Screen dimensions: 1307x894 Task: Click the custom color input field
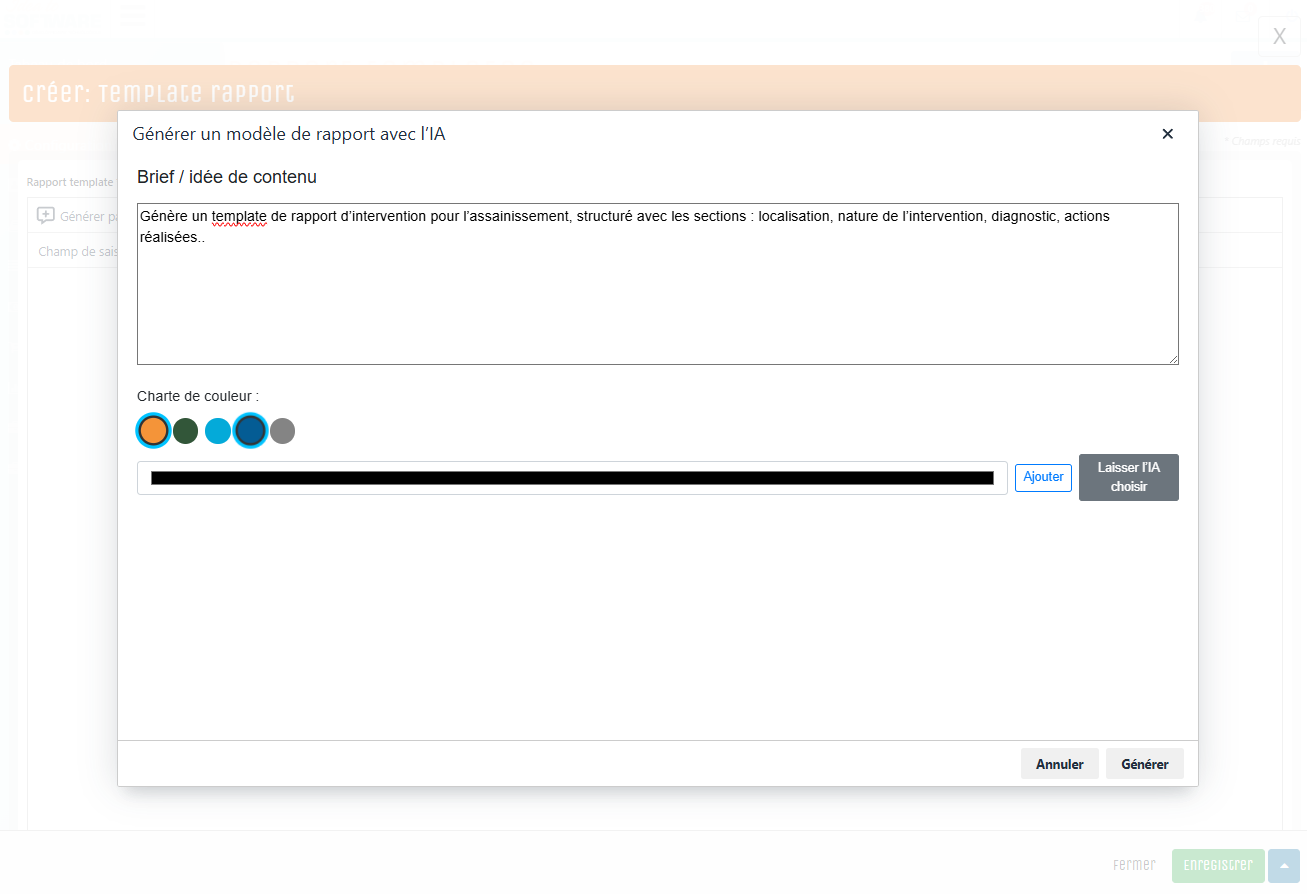coord(572,478)
